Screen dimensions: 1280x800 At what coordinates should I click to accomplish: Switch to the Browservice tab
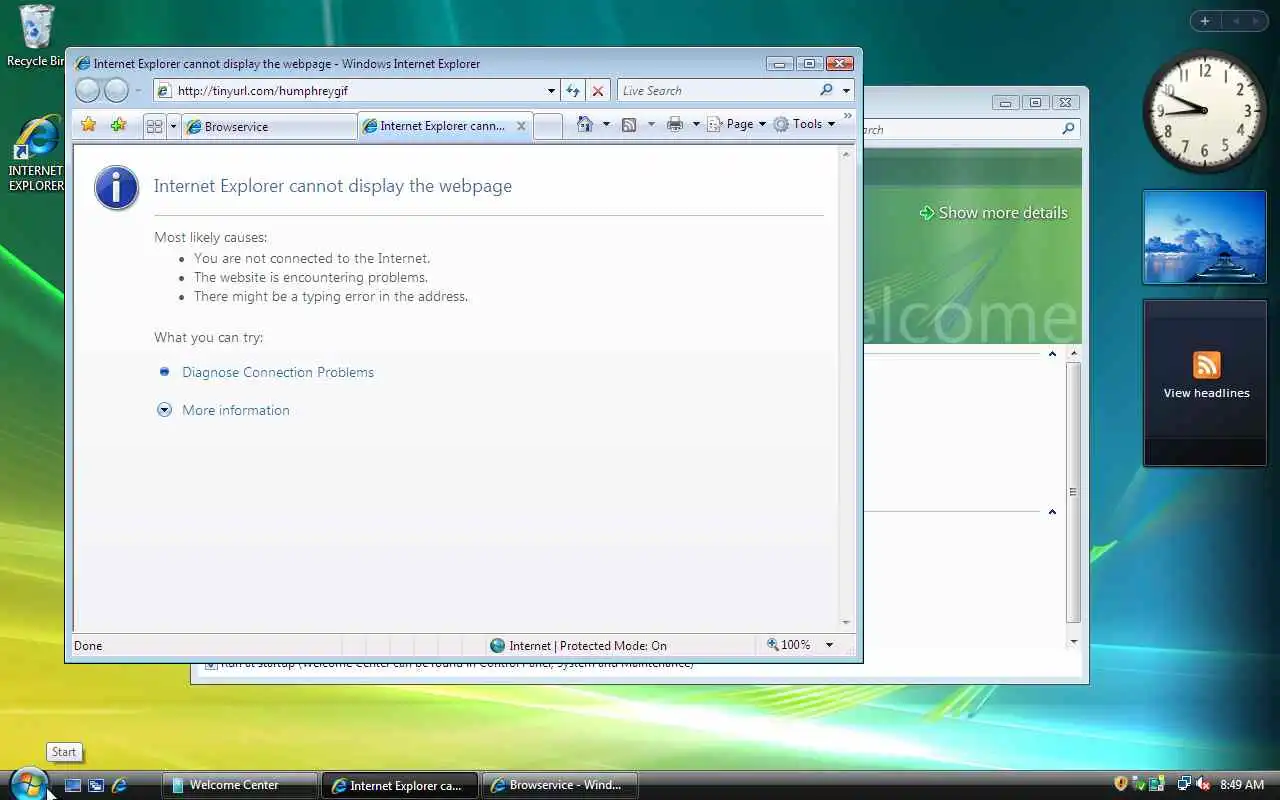(x=269, y=127)
